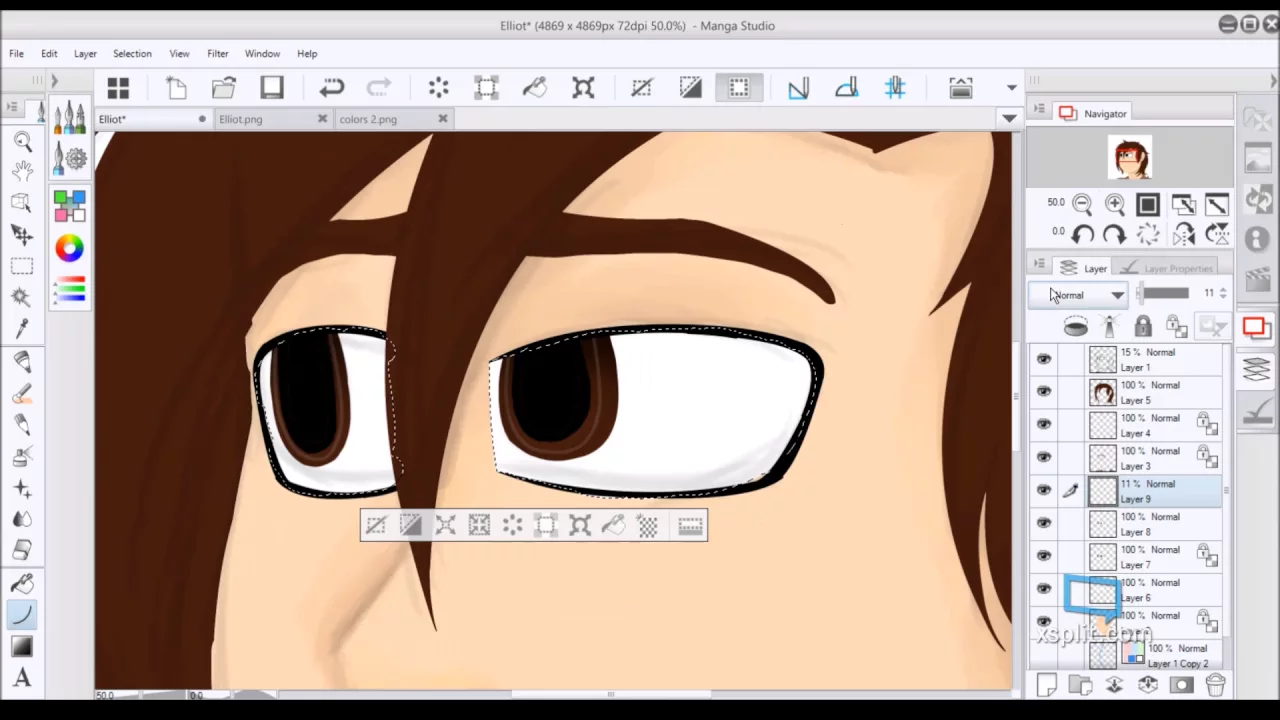Click the Open file folder icon
This screenshot has width=1280, height=720.
coord(223,88)
